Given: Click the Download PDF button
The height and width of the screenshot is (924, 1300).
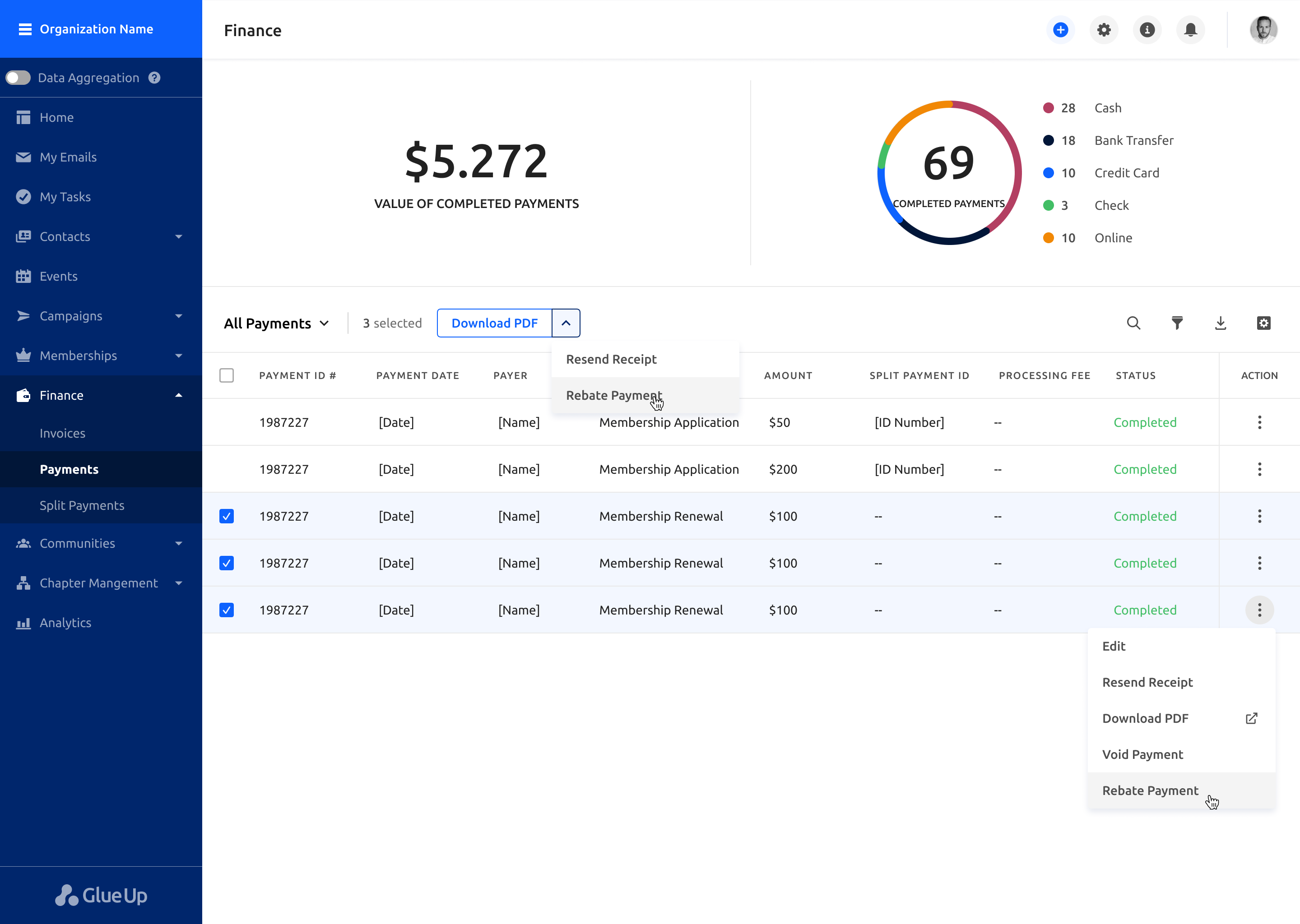Looking at the screenshot, I should coord(494,323).
